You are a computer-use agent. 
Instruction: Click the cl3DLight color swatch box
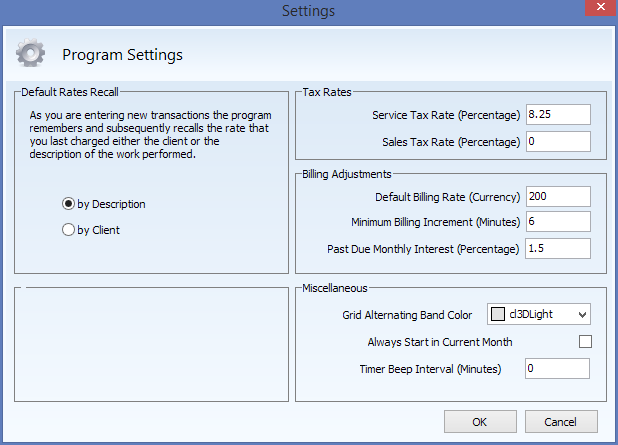click(x=498, y=314)
